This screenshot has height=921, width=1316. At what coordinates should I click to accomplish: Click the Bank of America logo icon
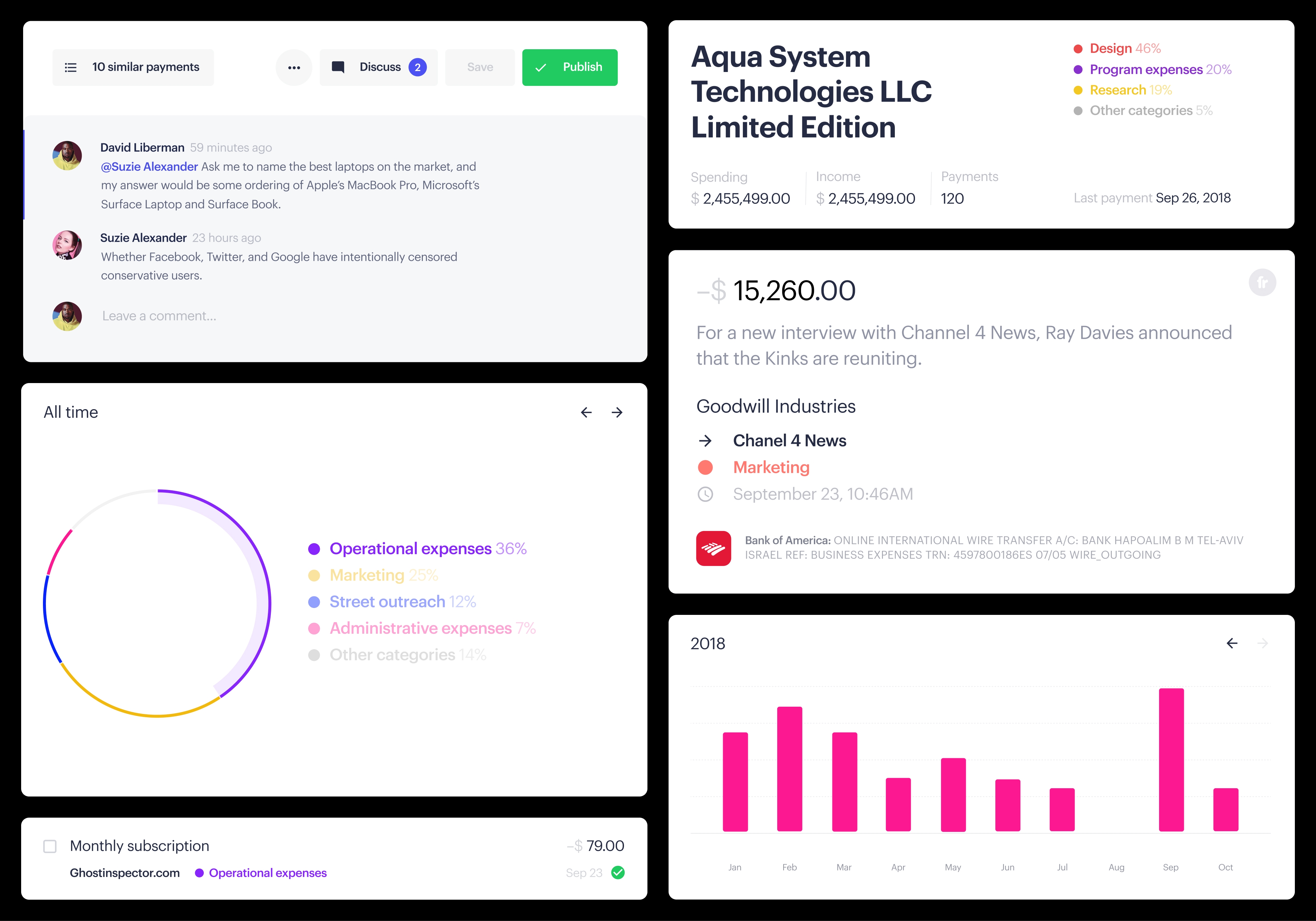713,548
